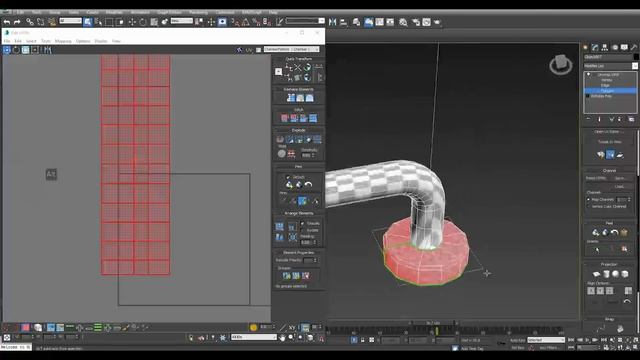Viewport: 640px width, 360px height.
Task: Click Cylindrical map projection icon
Action: click(x=606, y=274)
